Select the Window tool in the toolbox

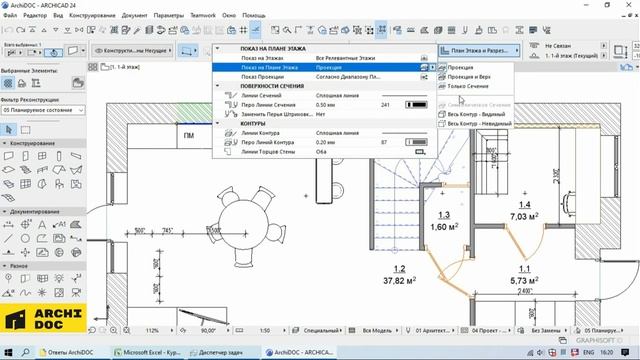[x=42, y=156]
